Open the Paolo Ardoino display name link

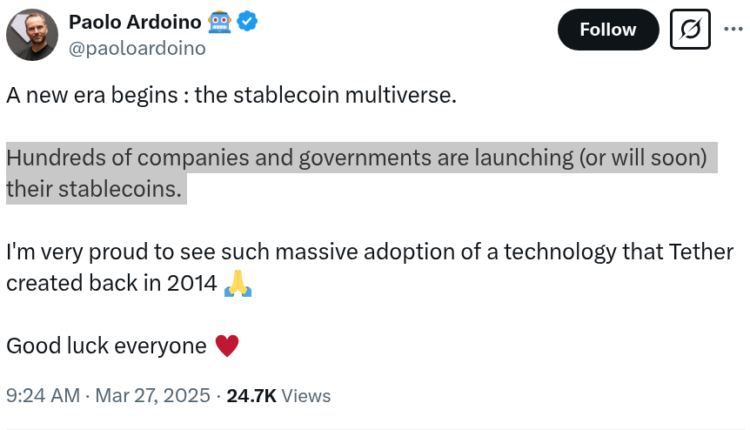pyautogui.click(x=129, y=22)
